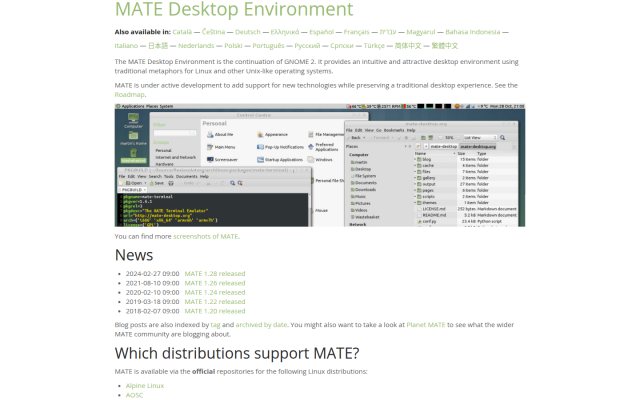This screenshot has height=400, width=640.
Task: Open the Русский translation
Action: [x=307, y=46]
